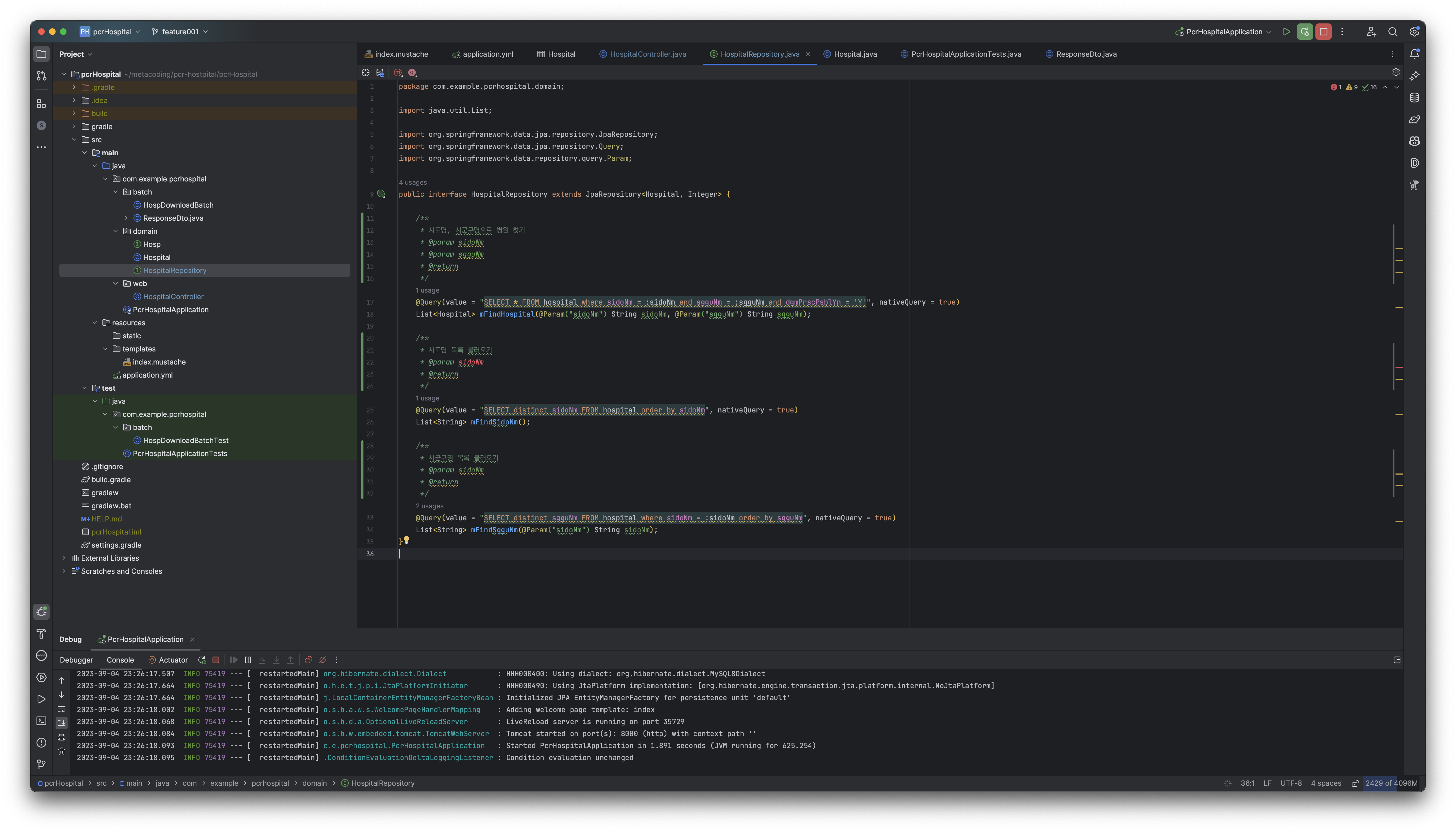
Task: Switch to the HospitalController.java tab
Action: point(647,54)
